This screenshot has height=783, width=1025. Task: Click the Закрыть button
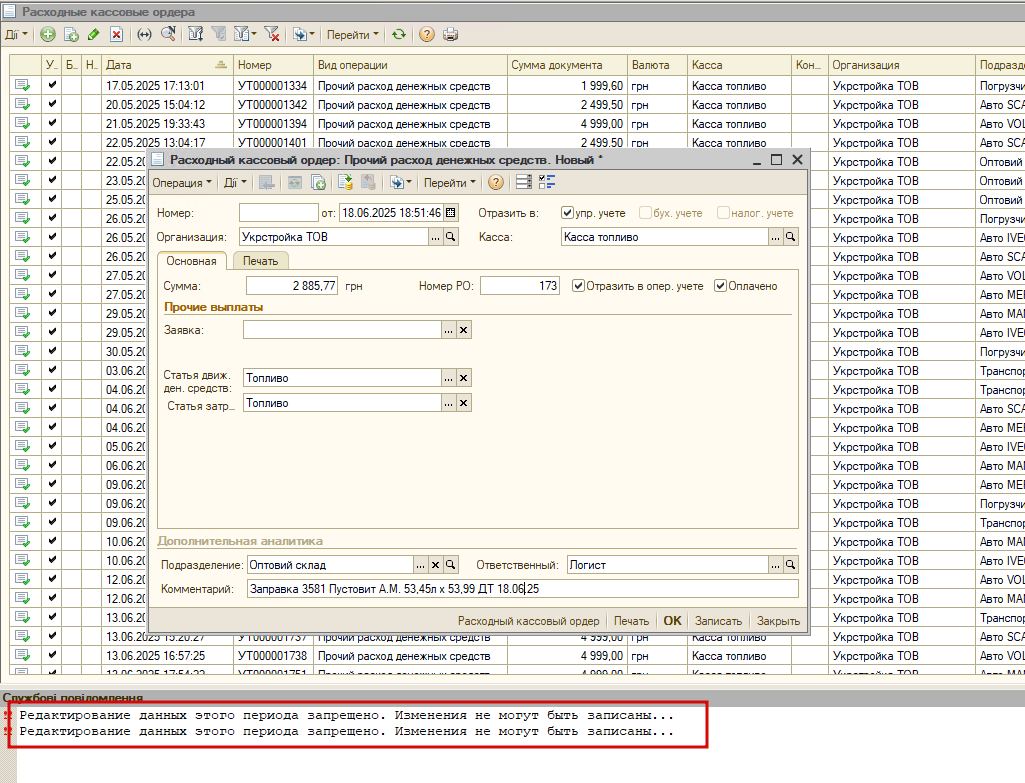point(778,621)
